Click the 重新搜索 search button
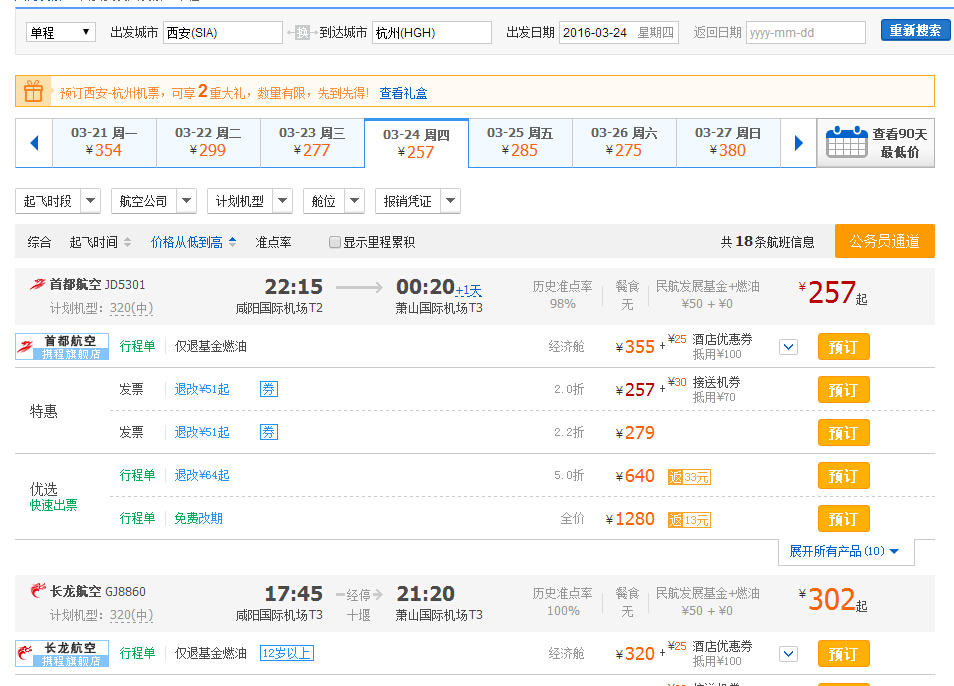The height and width of the screenshot is (686, 954). click(915, 30)
